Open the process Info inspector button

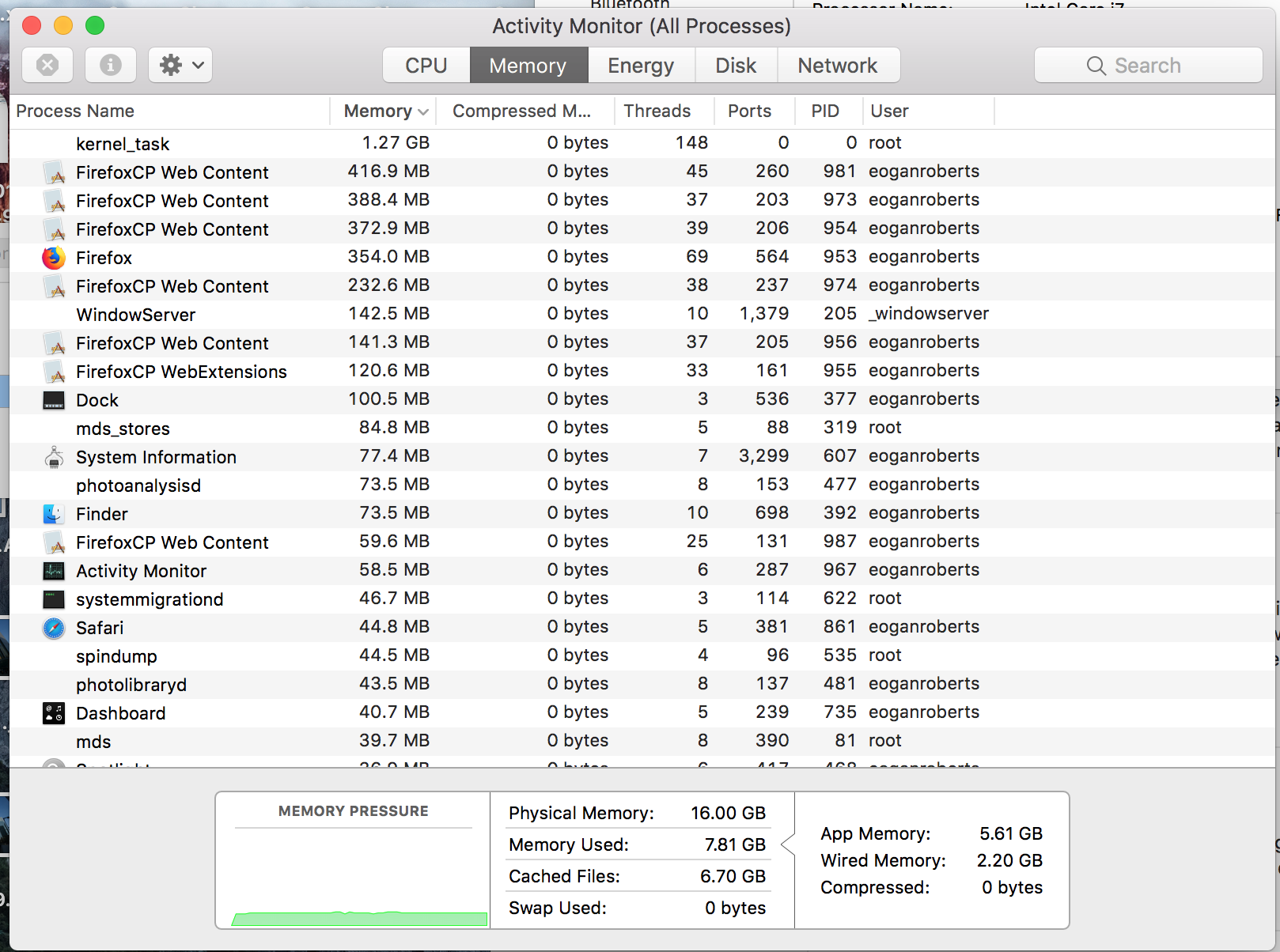pyautogui.click(x=110, y=65)
